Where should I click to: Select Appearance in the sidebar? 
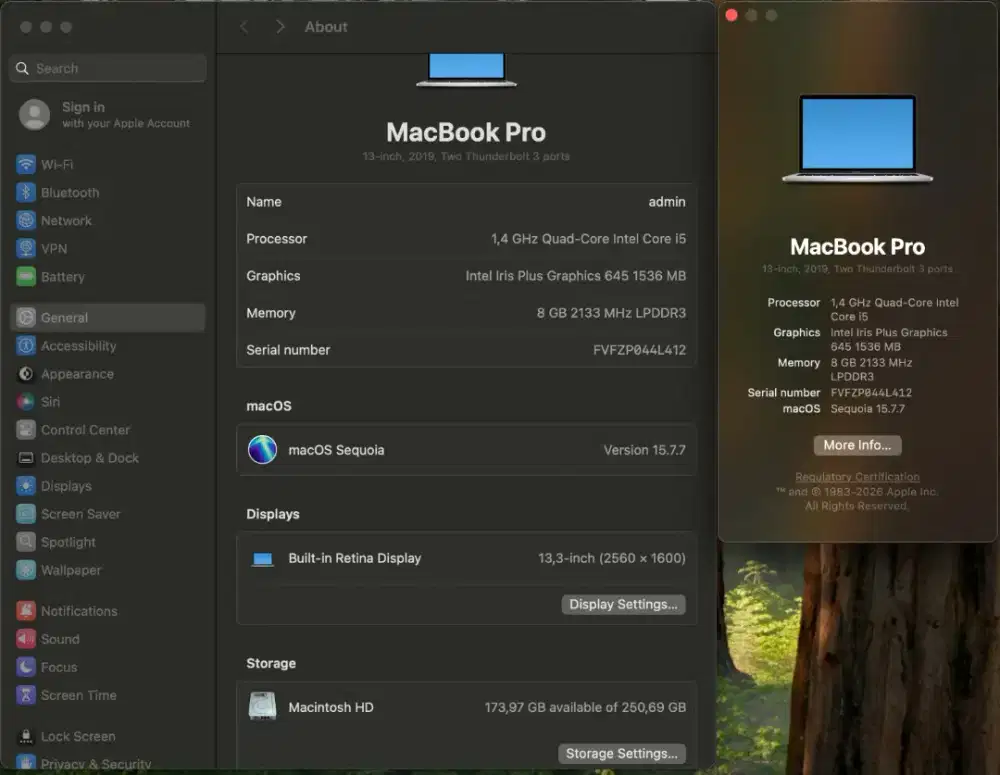[x=107, y=373]
